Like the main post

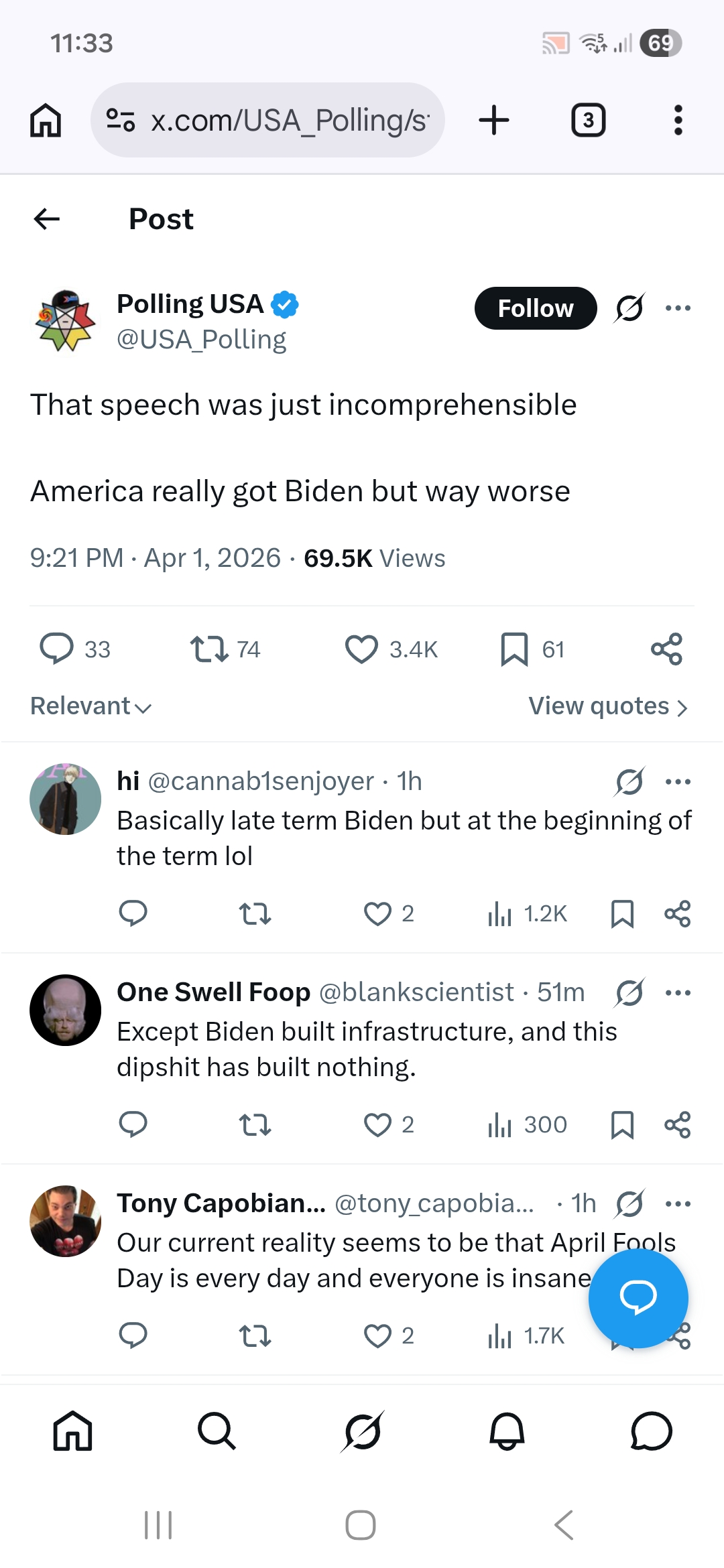(x=363, y=648)
